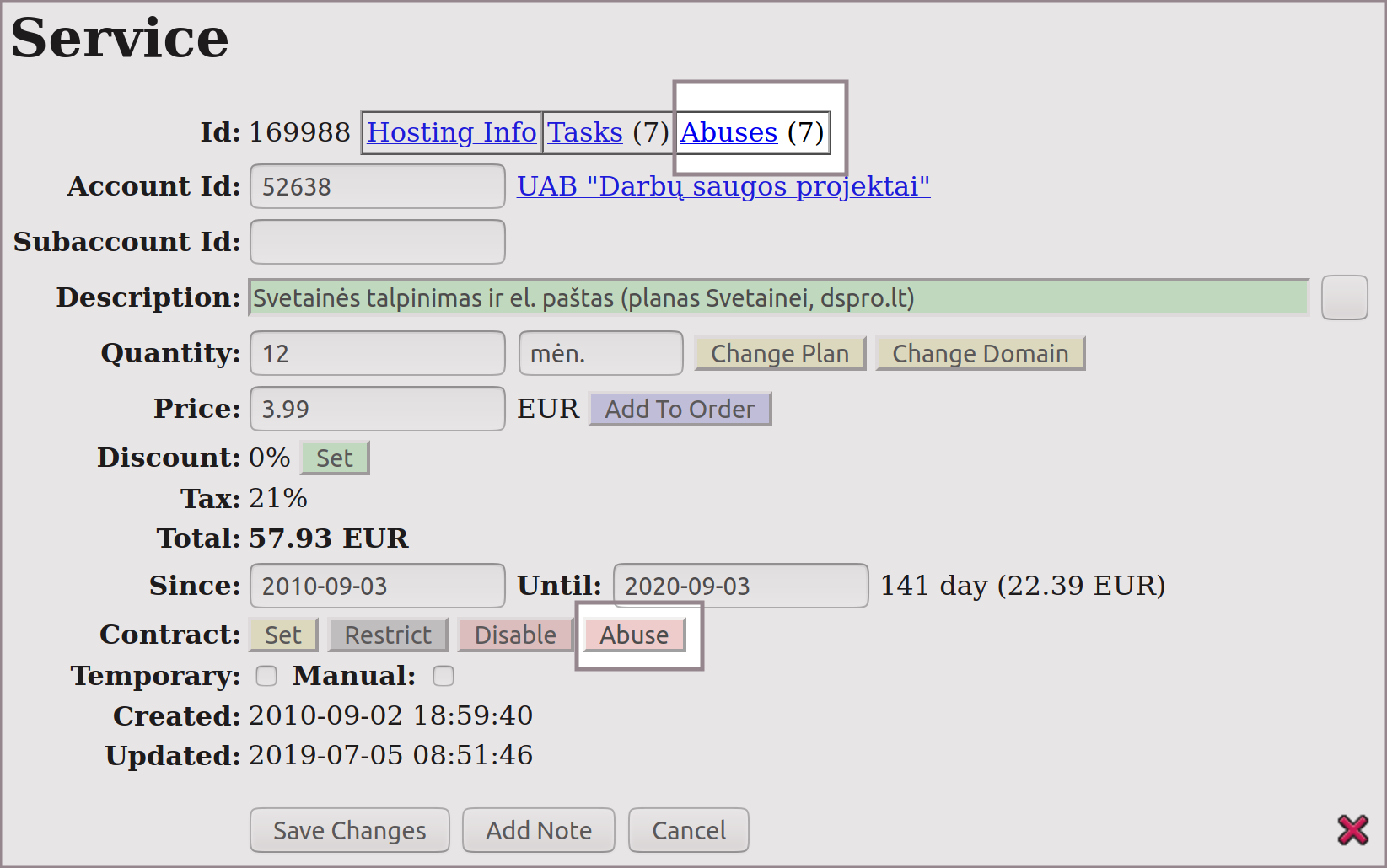This screenshot has height=868, width=1387.
Task: Toggle the Manual checkbox
Action: coord(444,676)
